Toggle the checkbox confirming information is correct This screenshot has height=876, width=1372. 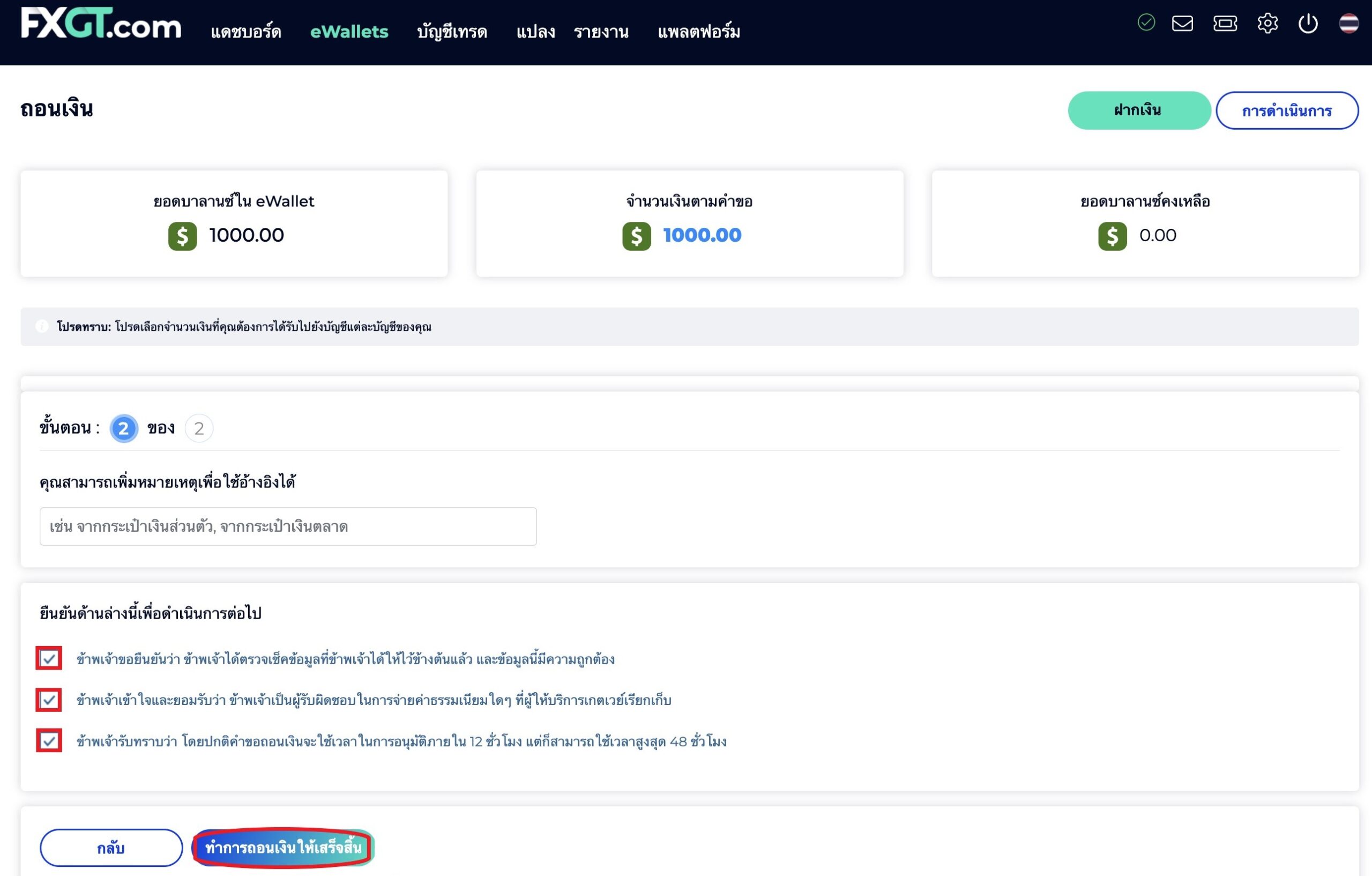click(49, 658)
